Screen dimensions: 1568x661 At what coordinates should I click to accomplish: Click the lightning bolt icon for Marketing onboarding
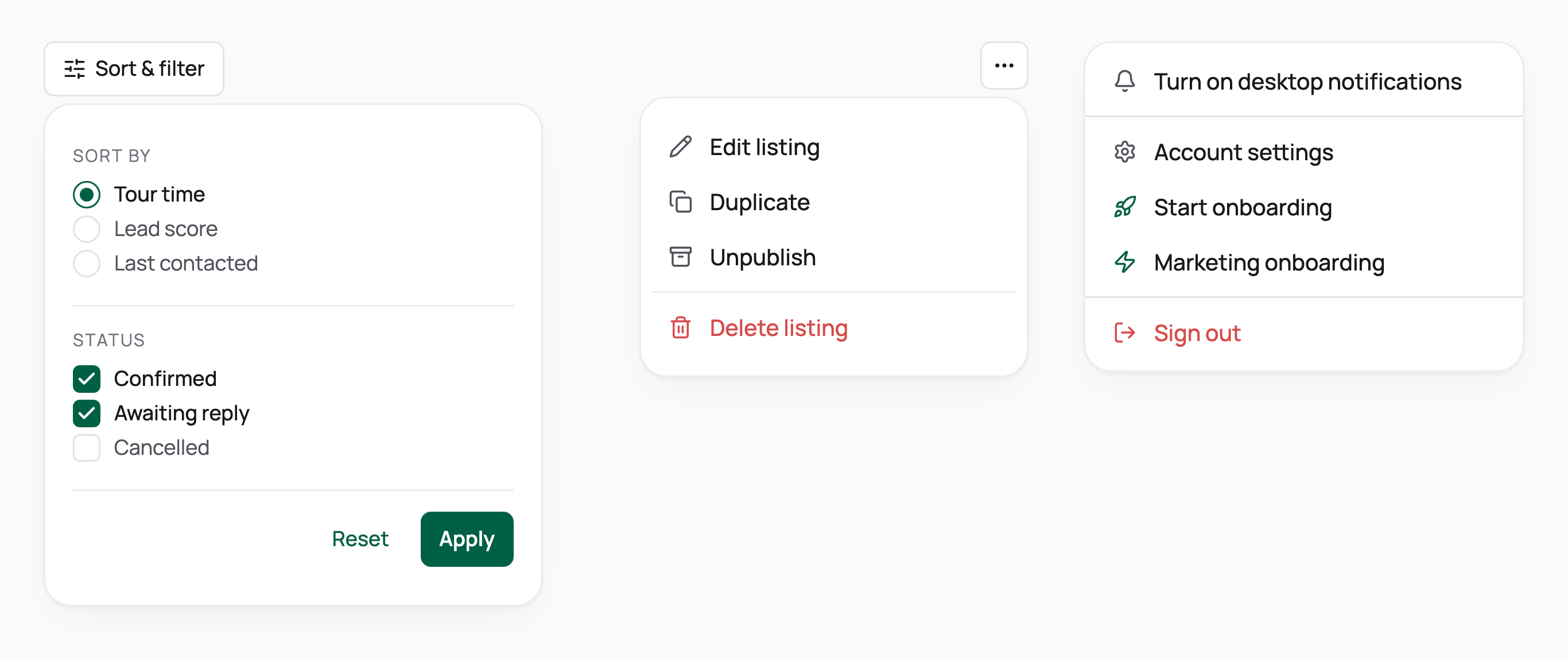click(x=1124, y=262)
